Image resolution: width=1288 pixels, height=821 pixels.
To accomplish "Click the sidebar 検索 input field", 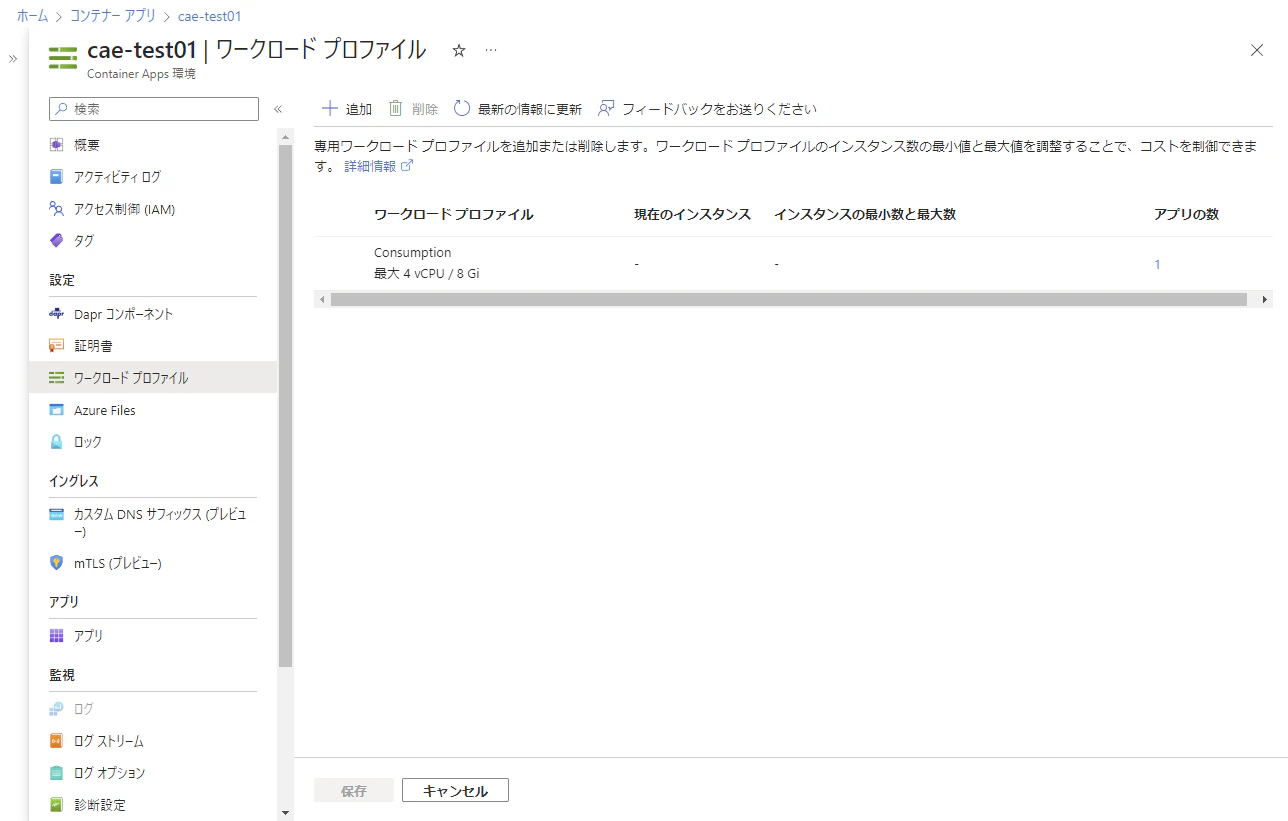I will click(154, 109).
